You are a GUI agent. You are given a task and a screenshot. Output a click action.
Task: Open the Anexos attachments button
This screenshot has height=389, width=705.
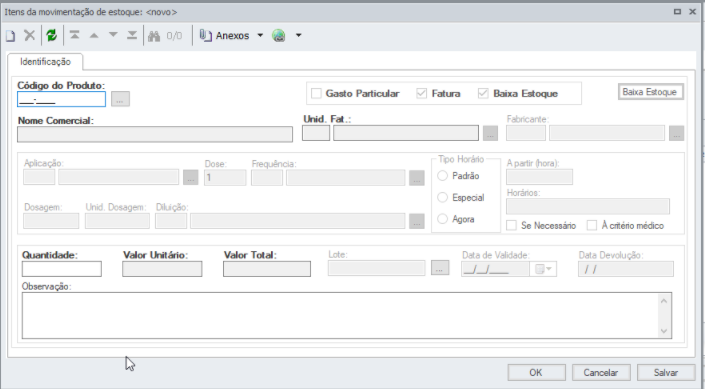[x=225, y=36]
